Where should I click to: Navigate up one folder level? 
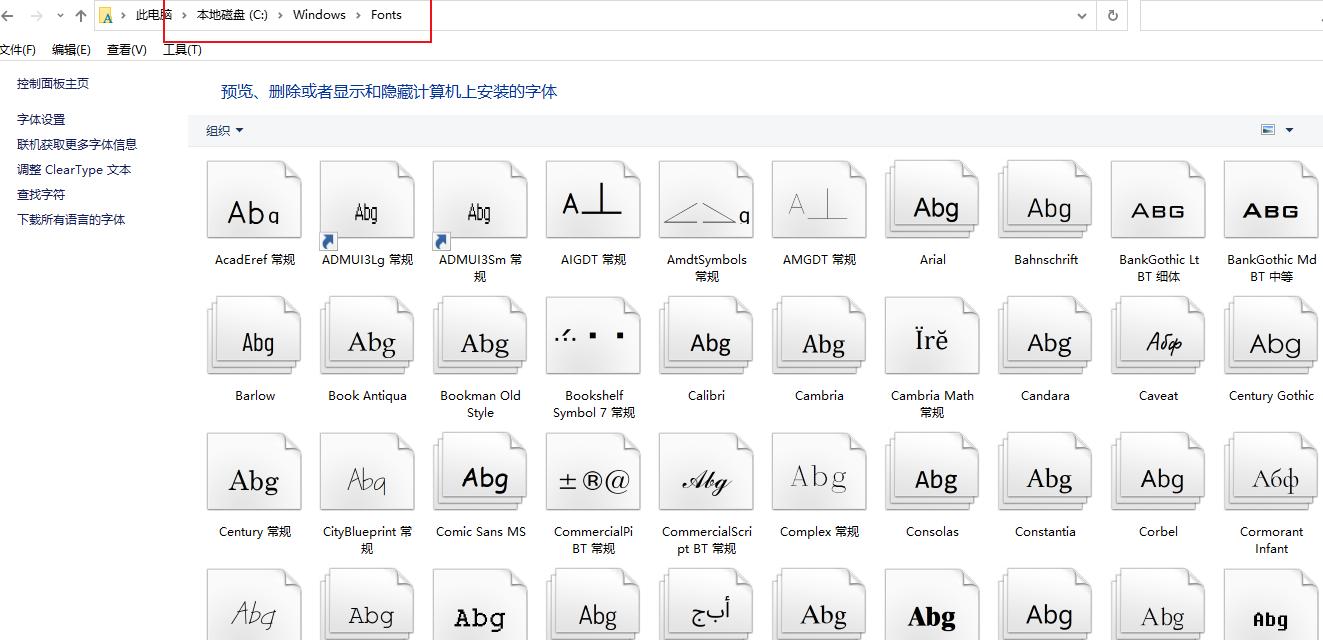tap(80, 15)
